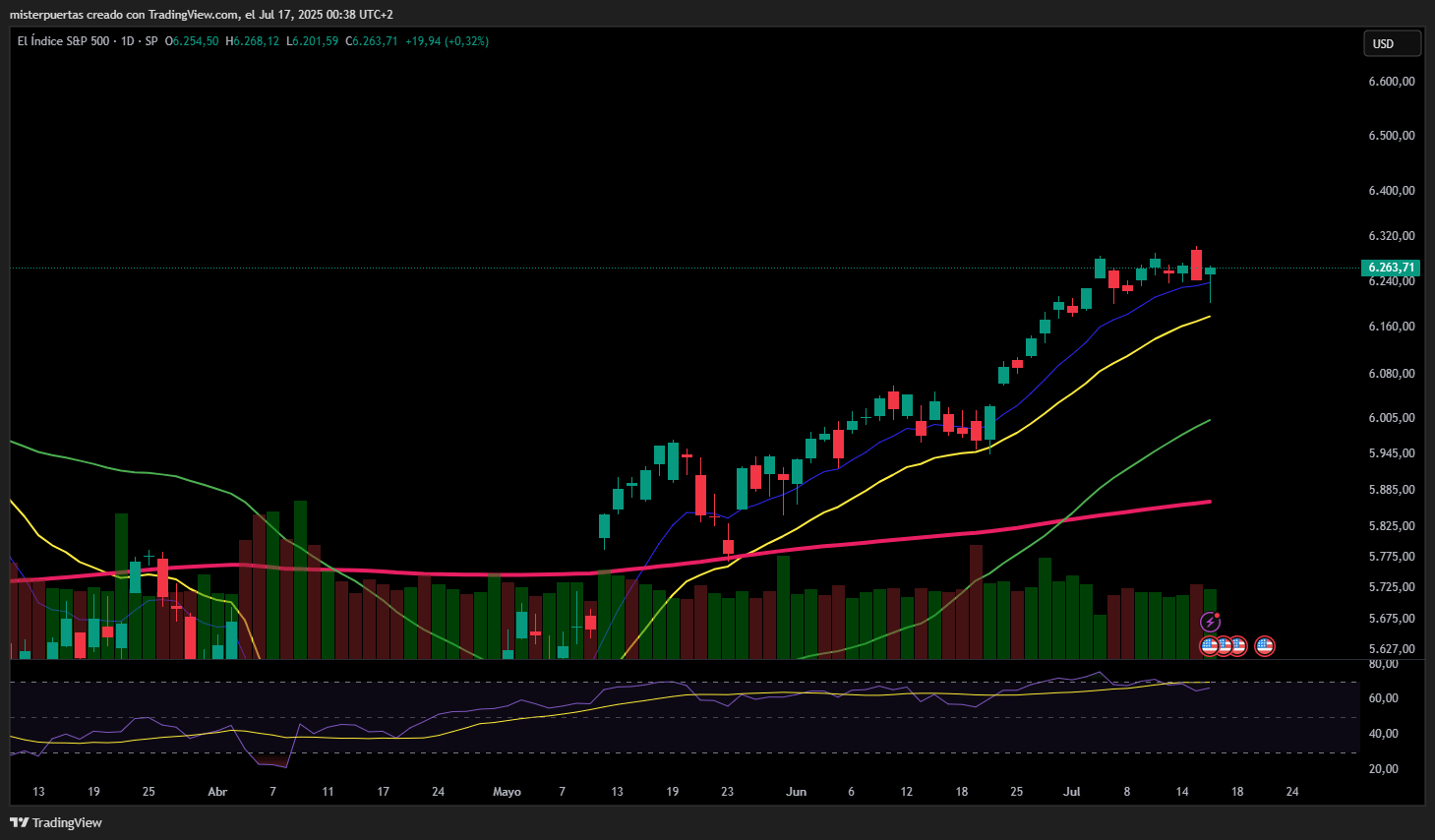1435x840 pixels.
Task: Click the RSI scale label 20,00
Action: click(x=1384, y=769)
